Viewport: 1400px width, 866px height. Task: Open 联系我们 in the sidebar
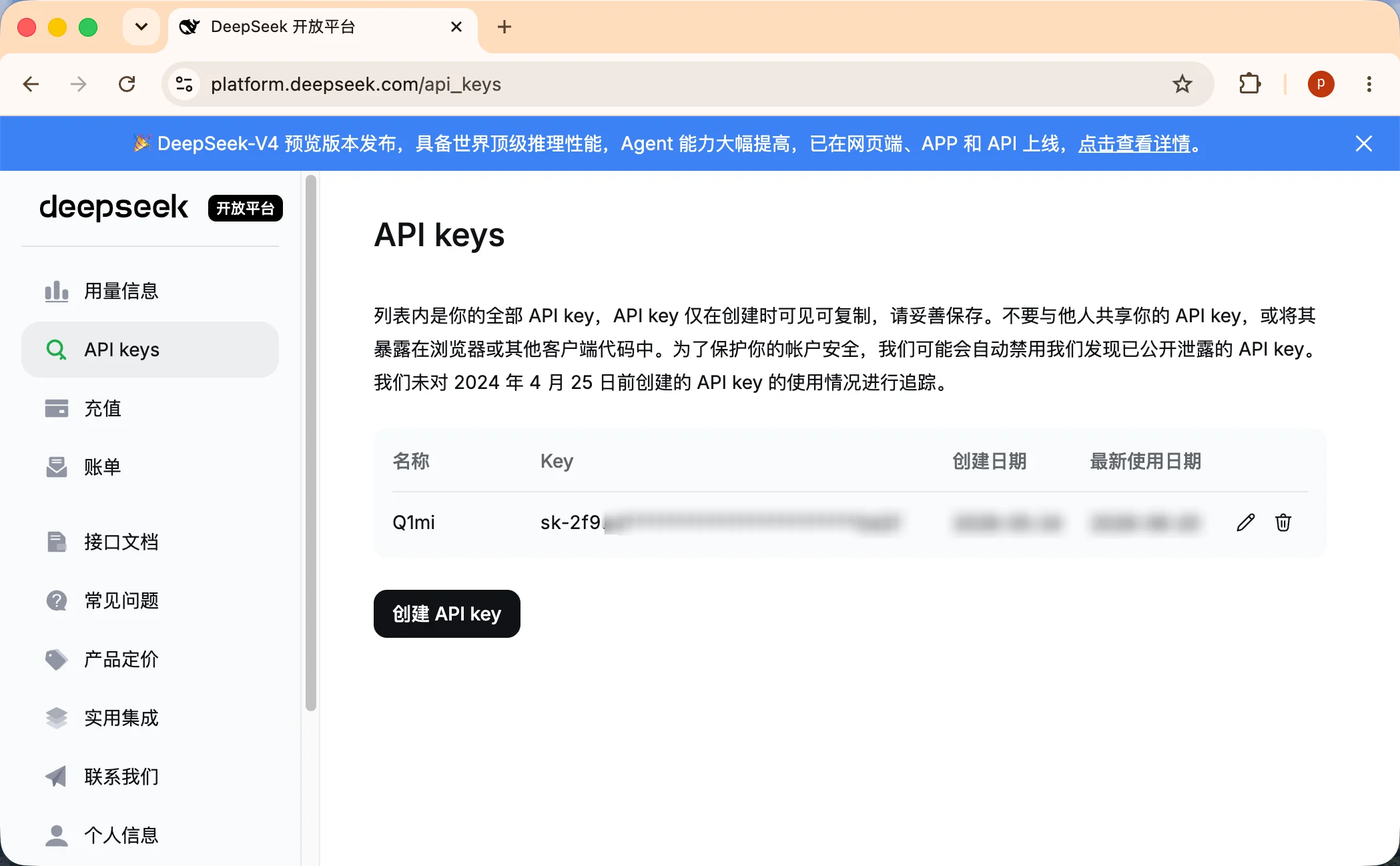tap(150, 777)
